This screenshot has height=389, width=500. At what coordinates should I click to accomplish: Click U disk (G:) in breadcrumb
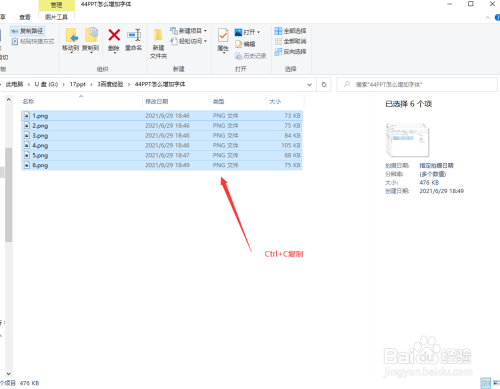tap(46, 84)
